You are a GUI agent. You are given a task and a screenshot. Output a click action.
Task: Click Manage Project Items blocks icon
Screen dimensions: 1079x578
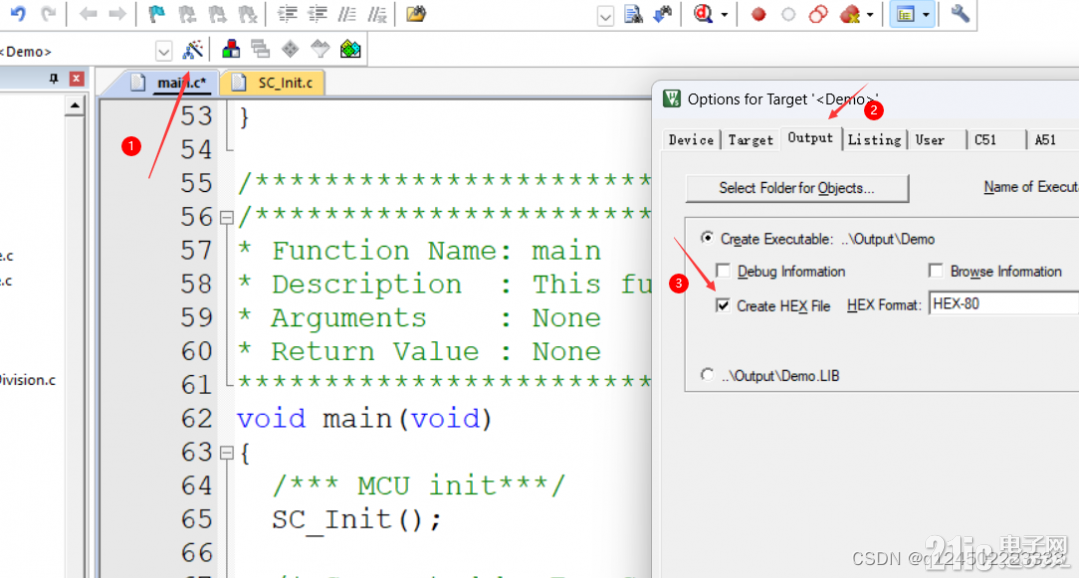(231, 50)
